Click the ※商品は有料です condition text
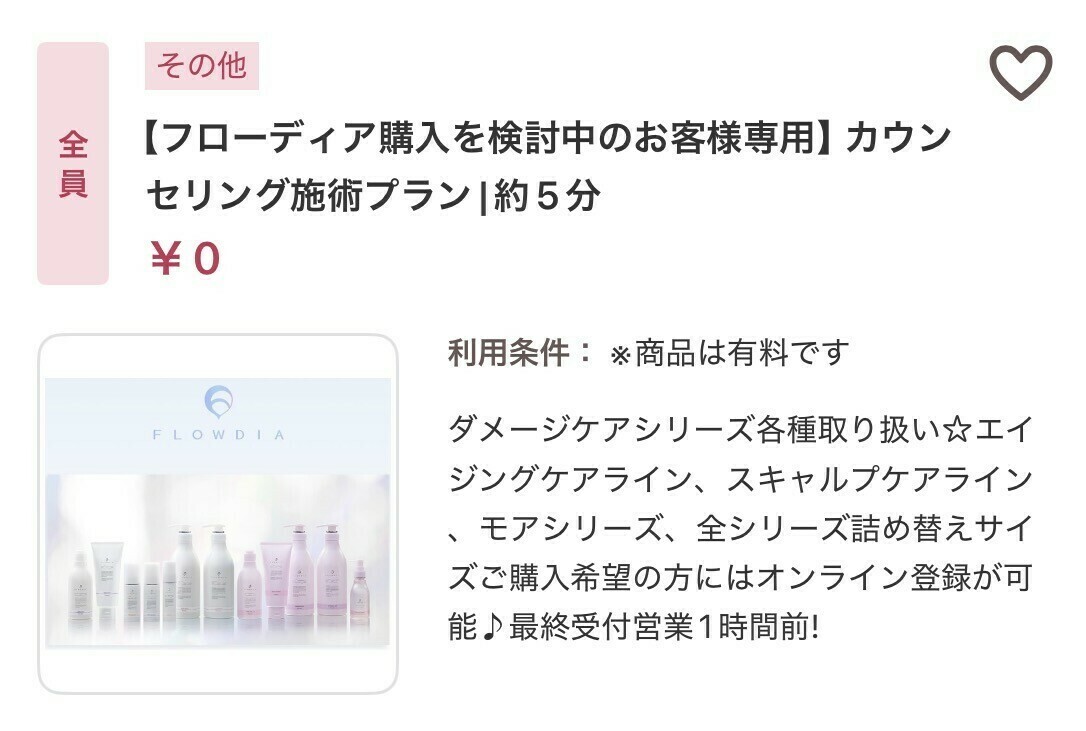The image size is (1086, 731). 729,353
